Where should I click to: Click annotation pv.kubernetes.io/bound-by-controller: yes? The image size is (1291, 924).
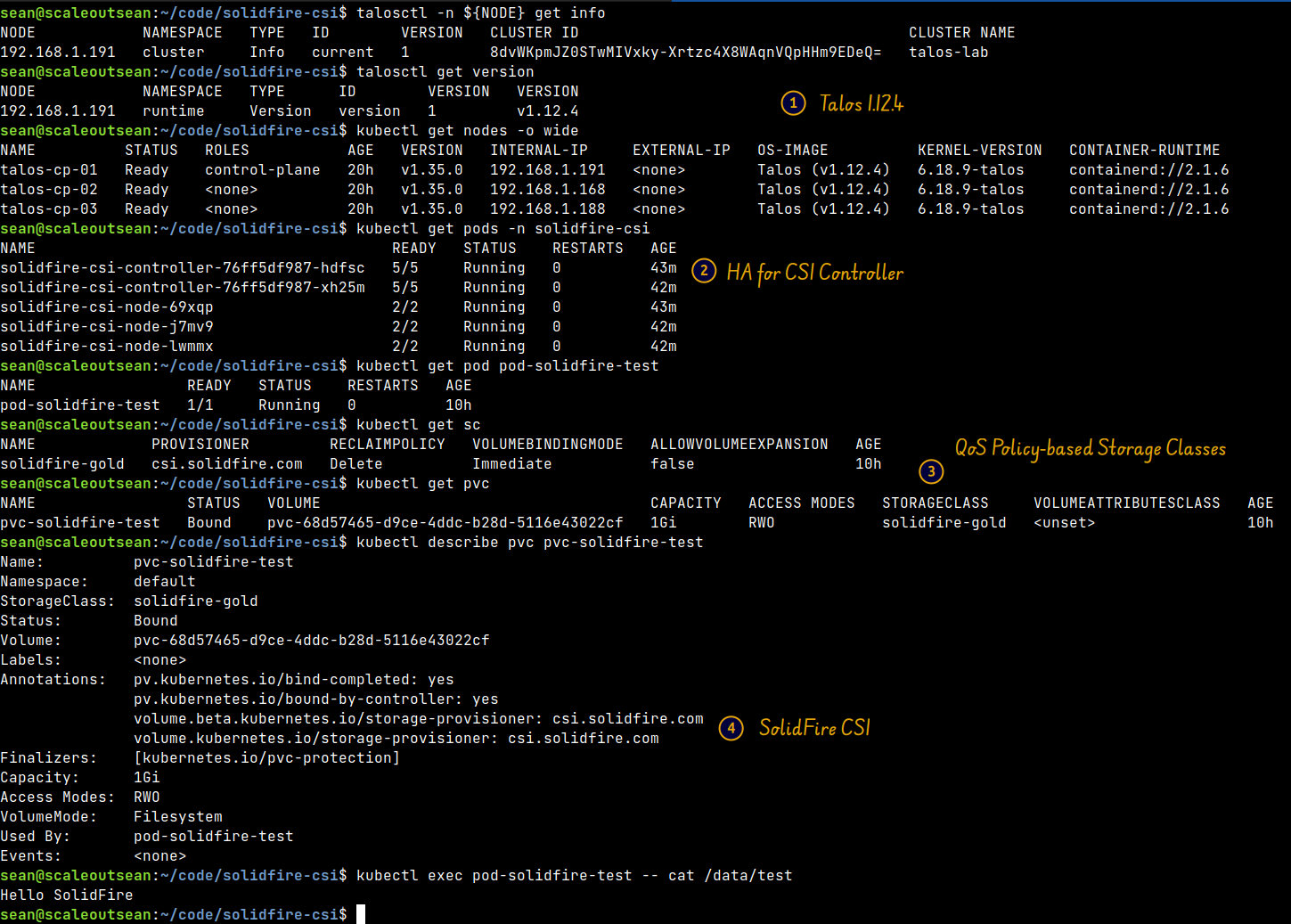[315, 699]
